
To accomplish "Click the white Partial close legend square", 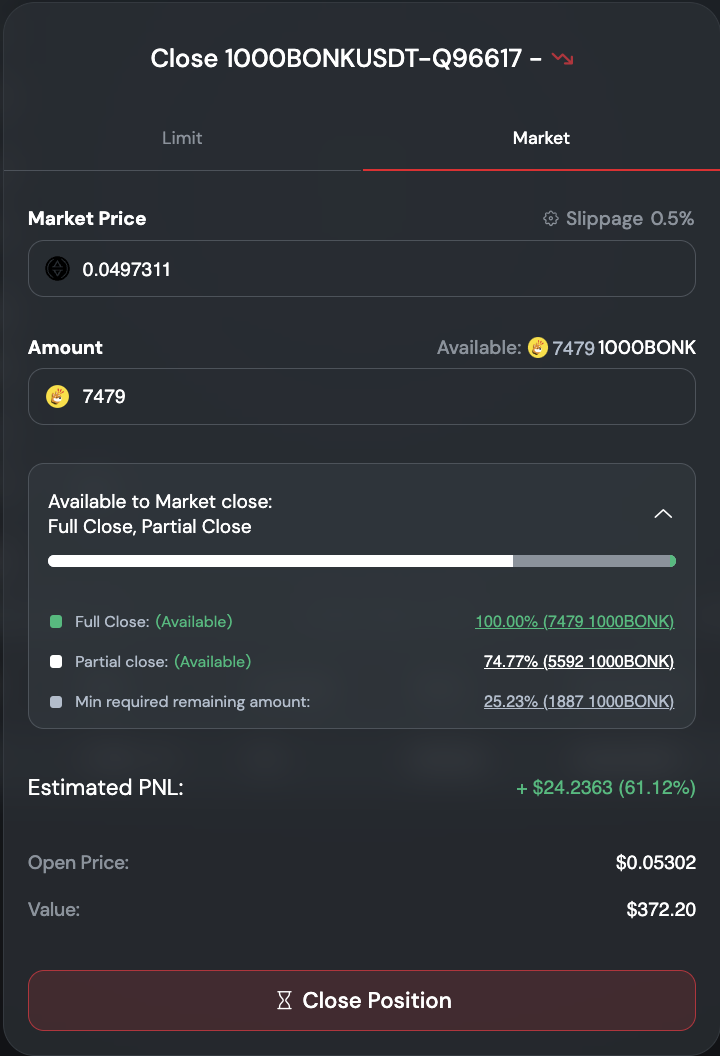I will click(56, 662).
